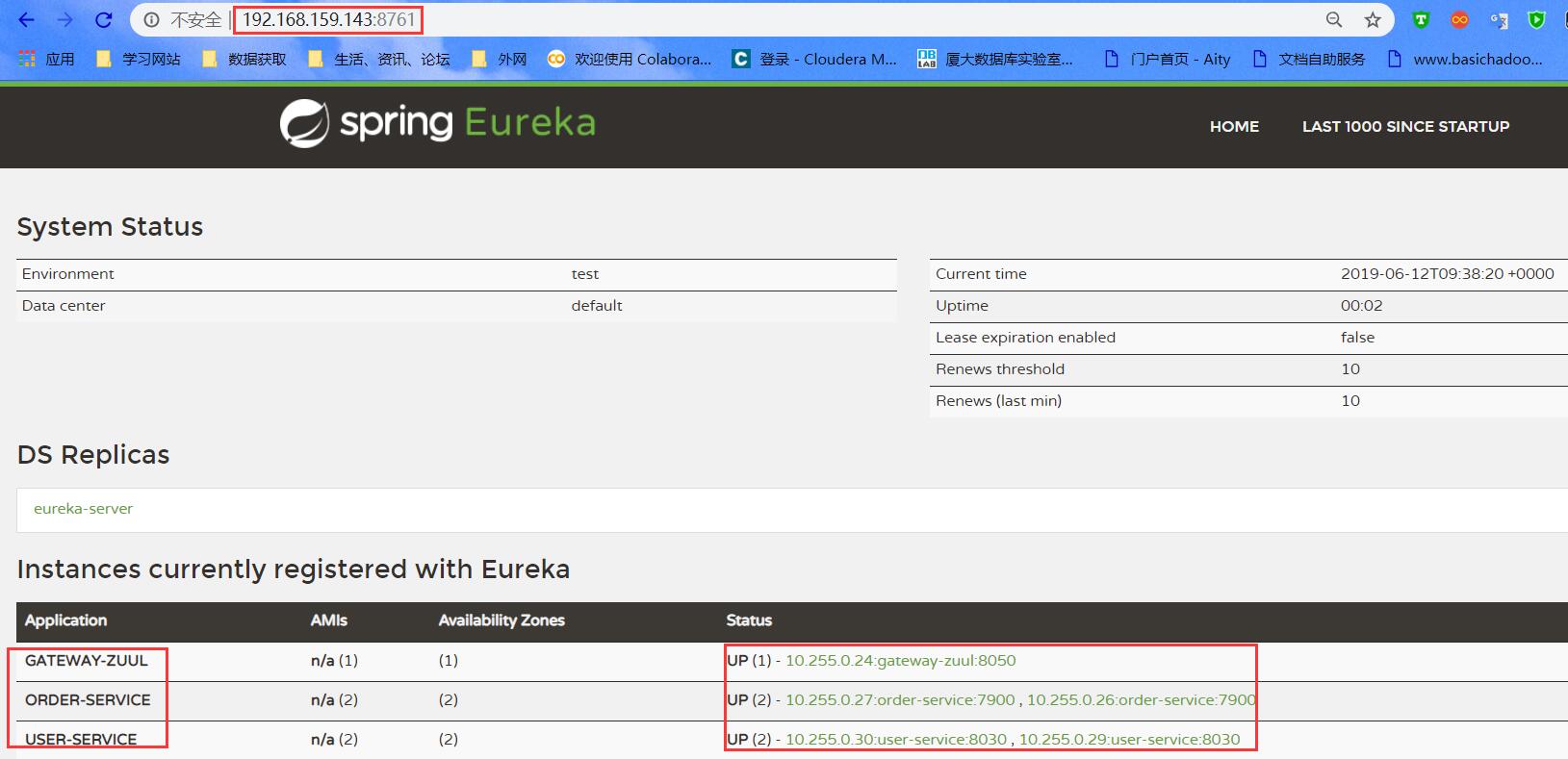The width and height of the screenshot is (1568, 759).
Task: Open the orange infinity extension icon
Action: (x=1459, y=19)
